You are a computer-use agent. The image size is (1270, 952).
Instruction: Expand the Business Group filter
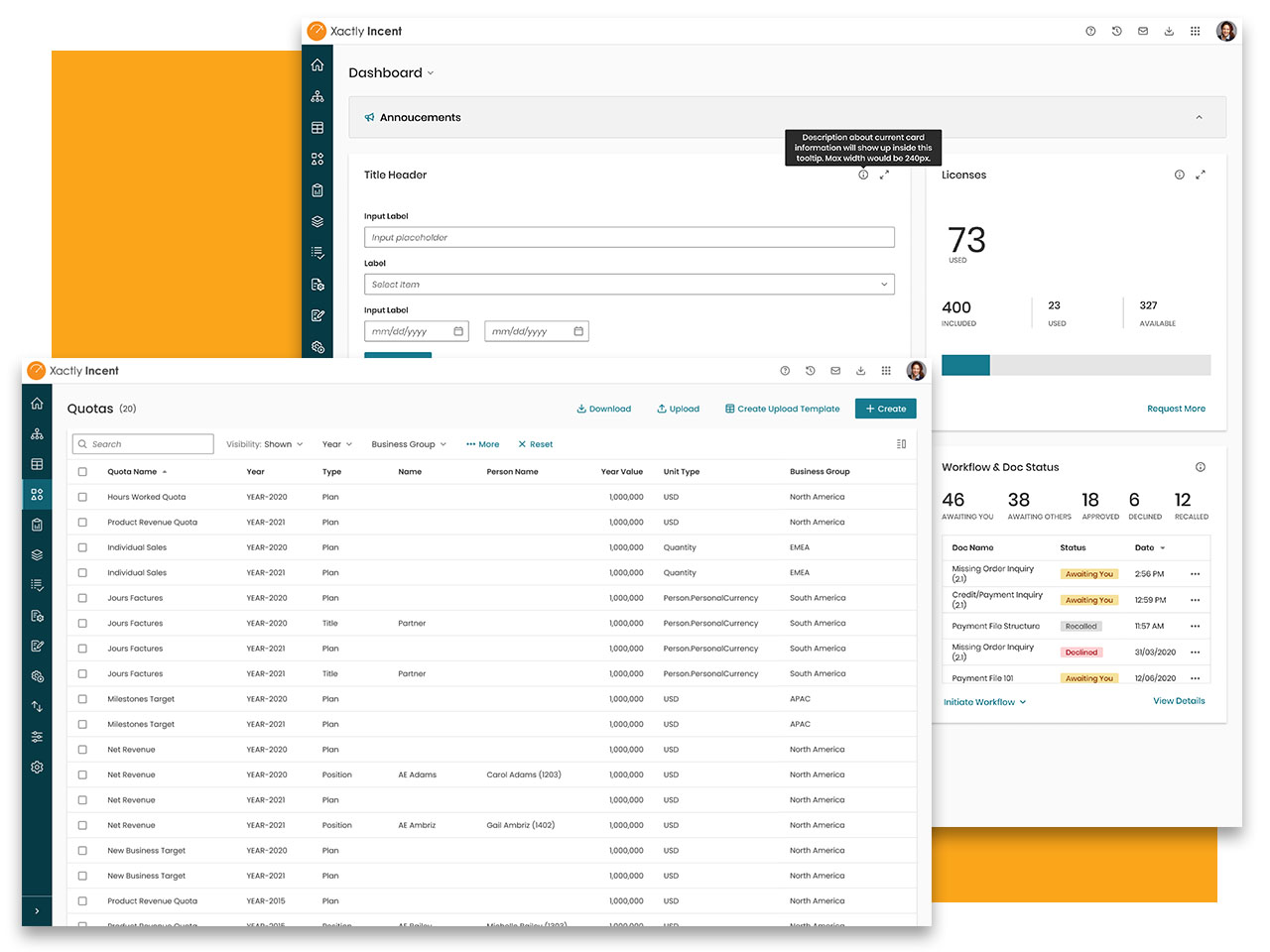408,443
